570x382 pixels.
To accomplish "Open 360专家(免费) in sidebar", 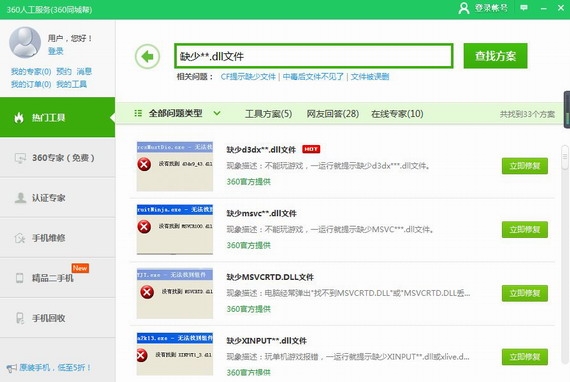I will 57,158.
